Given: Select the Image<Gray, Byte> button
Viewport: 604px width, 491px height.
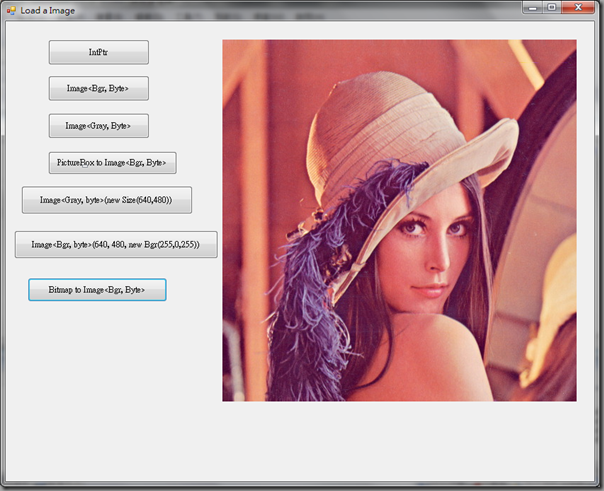Looking at the screenshot, I should [99, 126].
